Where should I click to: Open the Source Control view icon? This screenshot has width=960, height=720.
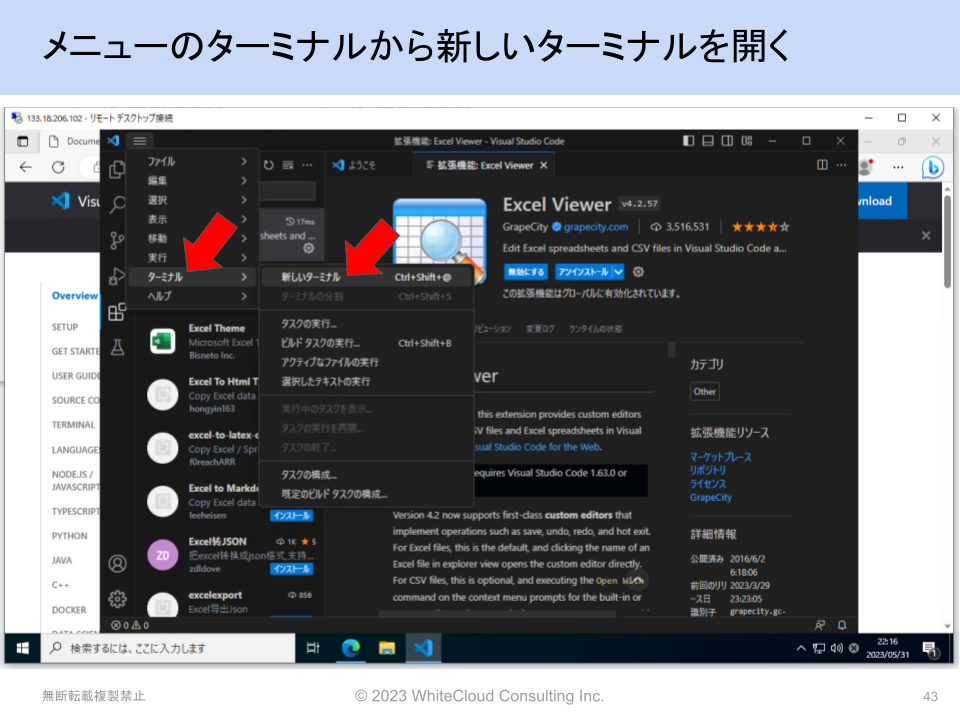pos(117,240)
